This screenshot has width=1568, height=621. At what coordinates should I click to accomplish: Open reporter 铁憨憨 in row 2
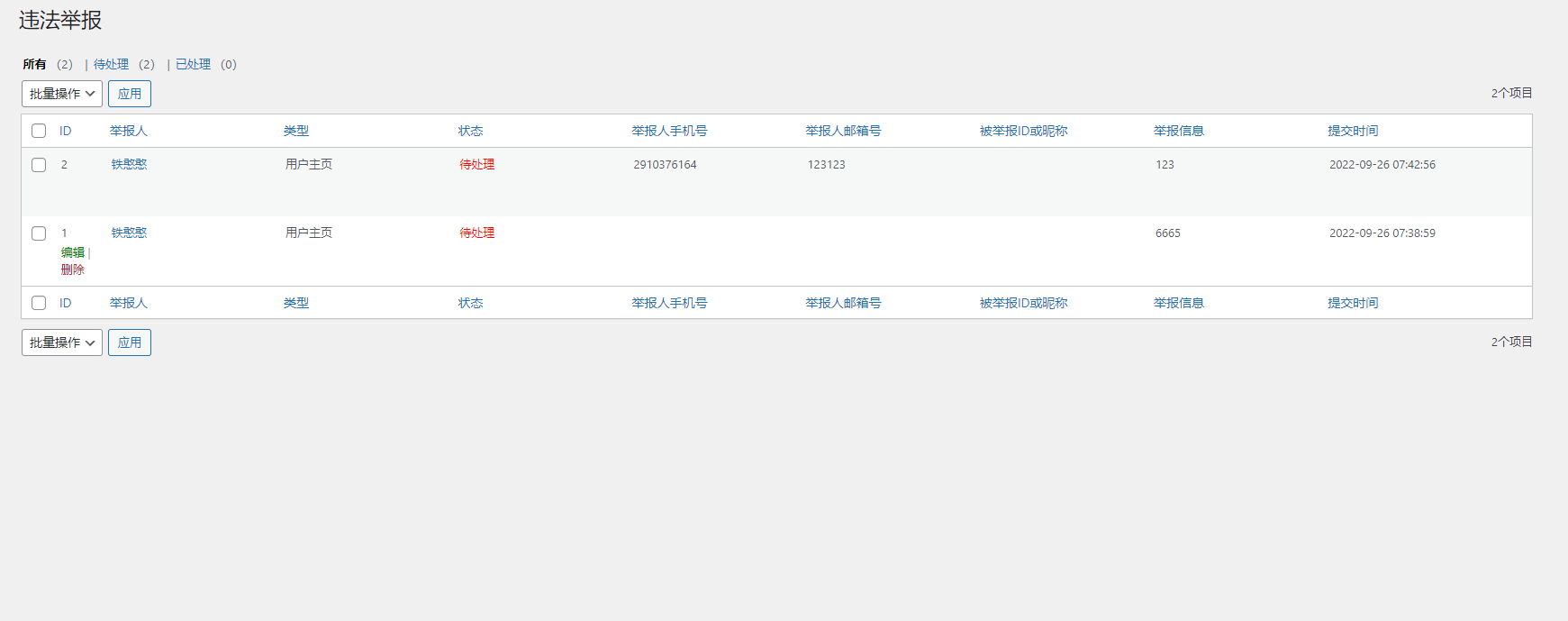(x=129, y=164)
